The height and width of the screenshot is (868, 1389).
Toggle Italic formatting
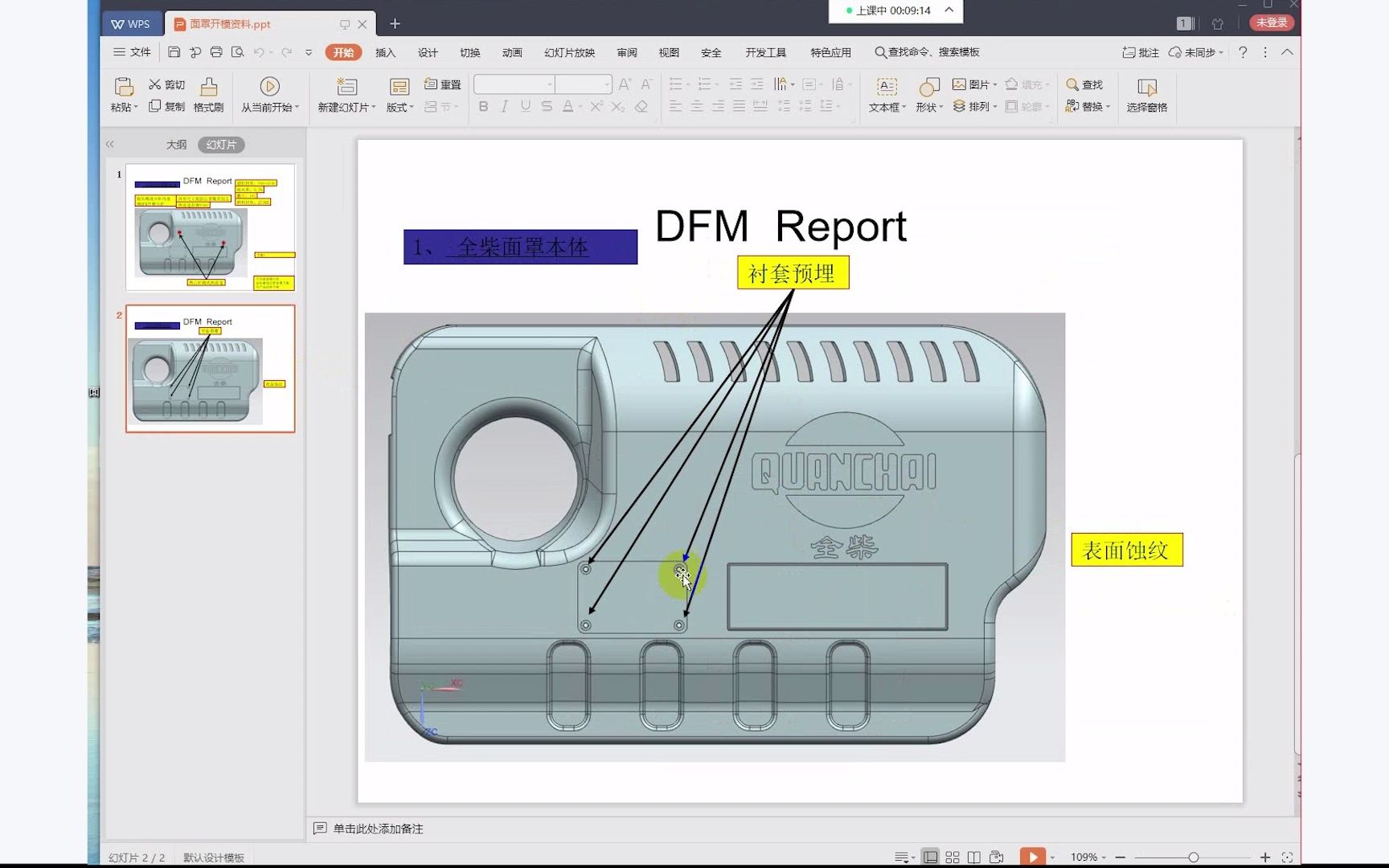click(x=504, y=106)
